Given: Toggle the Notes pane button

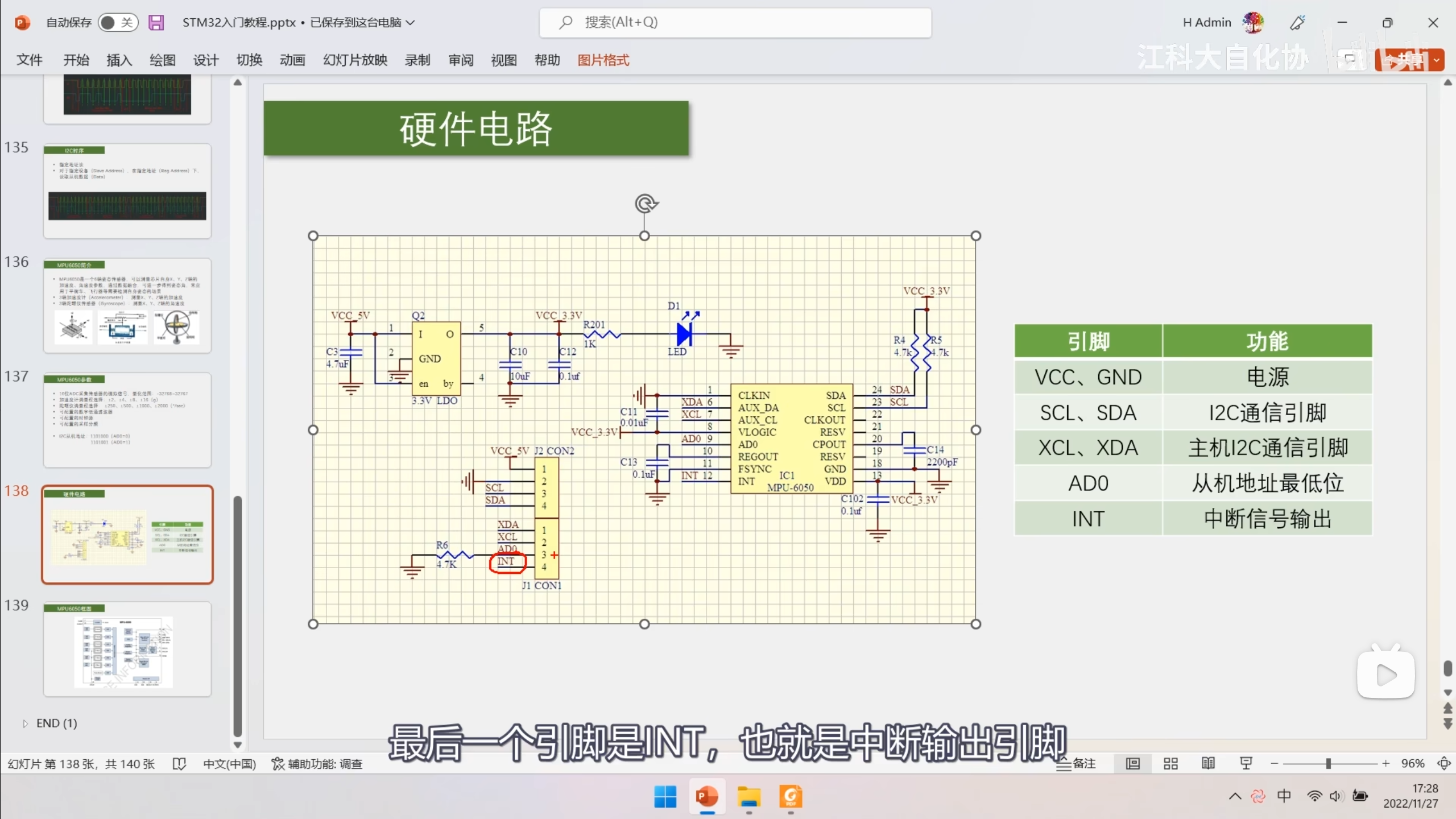Looking at the screenshot, I should point(1076,763).
